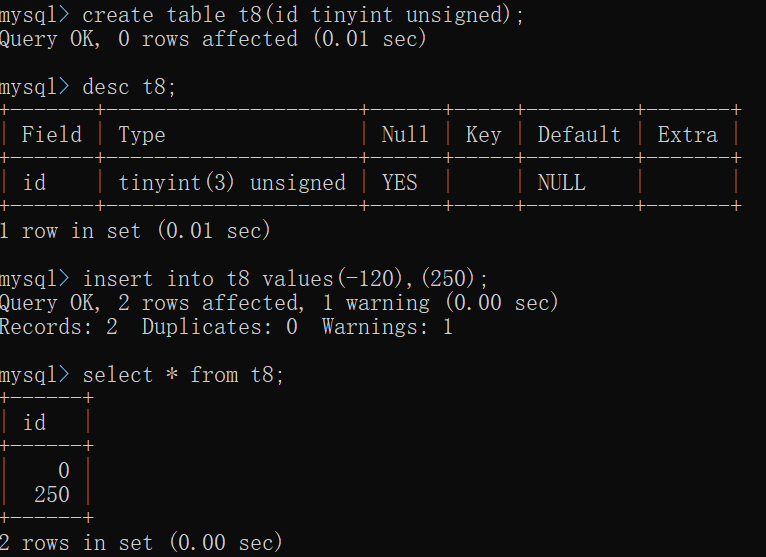Click the "tinyint(3) unsigned" type value
The image size is (766, 557).
[x=232, y=183]
